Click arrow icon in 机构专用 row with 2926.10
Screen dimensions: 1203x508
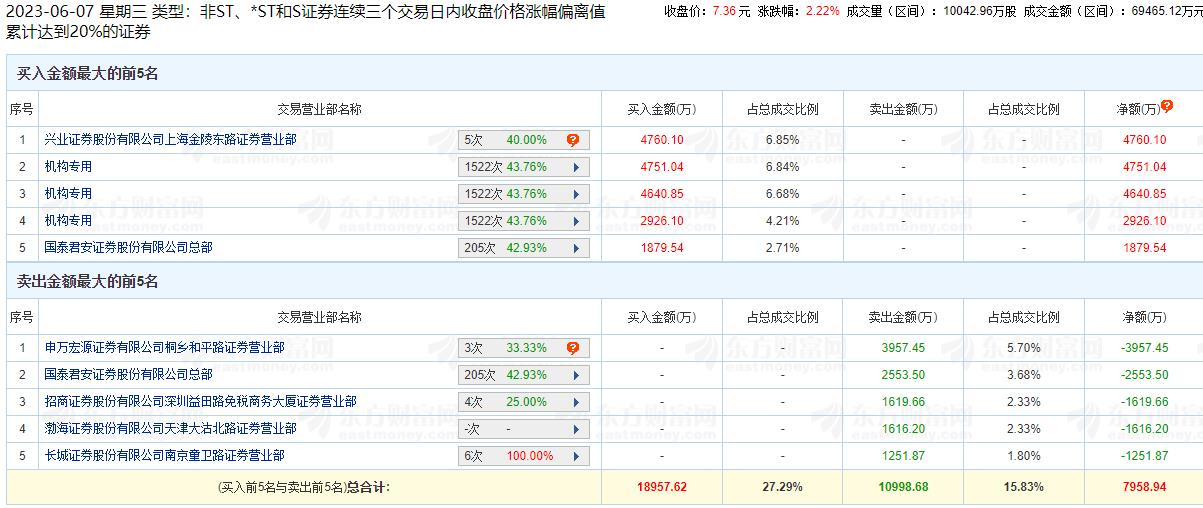click(576, 221)
